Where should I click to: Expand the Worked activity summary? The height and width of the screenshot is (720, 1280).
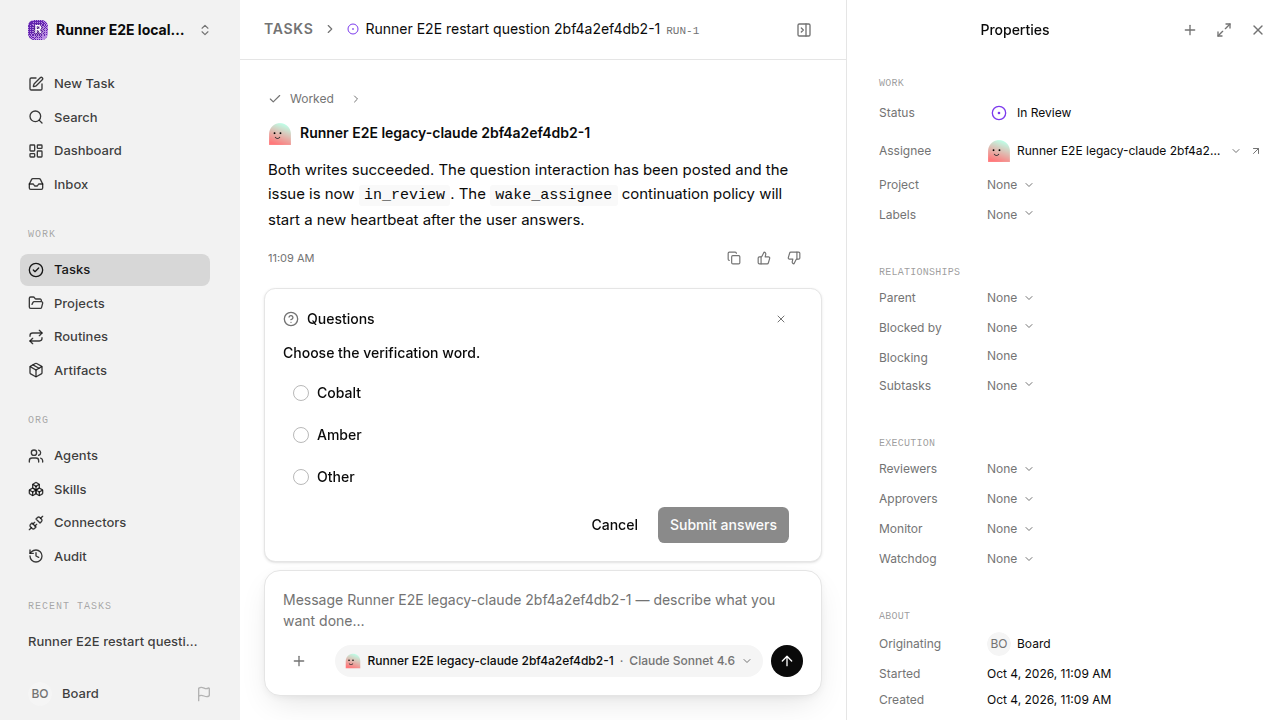click(x=314, y=99)
